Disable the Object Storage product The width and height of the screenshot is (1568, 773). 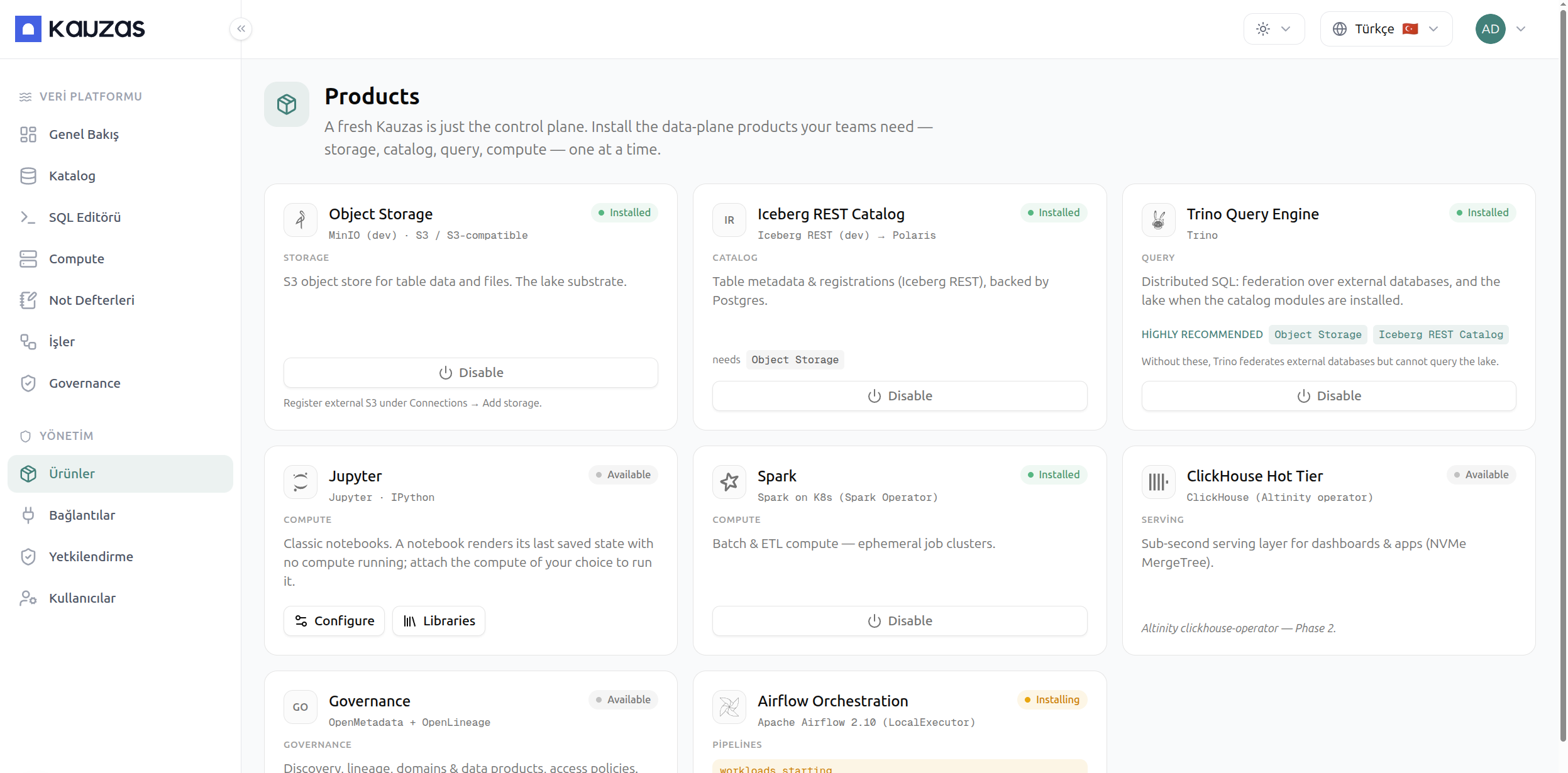coord(471,373)
